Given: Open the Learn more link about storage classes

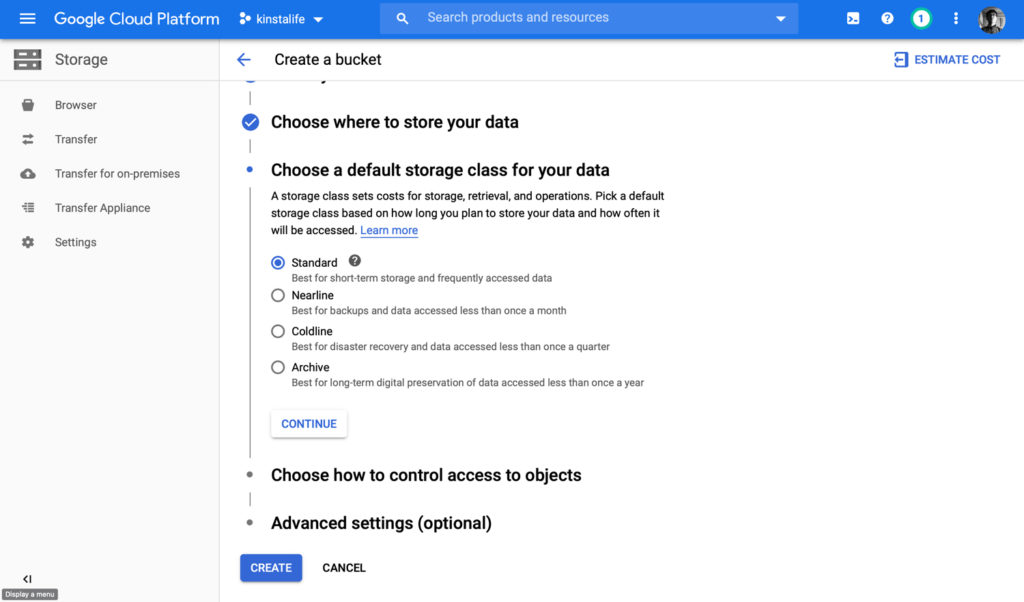Looking at the screenshot, I should (x=388, y=230).
